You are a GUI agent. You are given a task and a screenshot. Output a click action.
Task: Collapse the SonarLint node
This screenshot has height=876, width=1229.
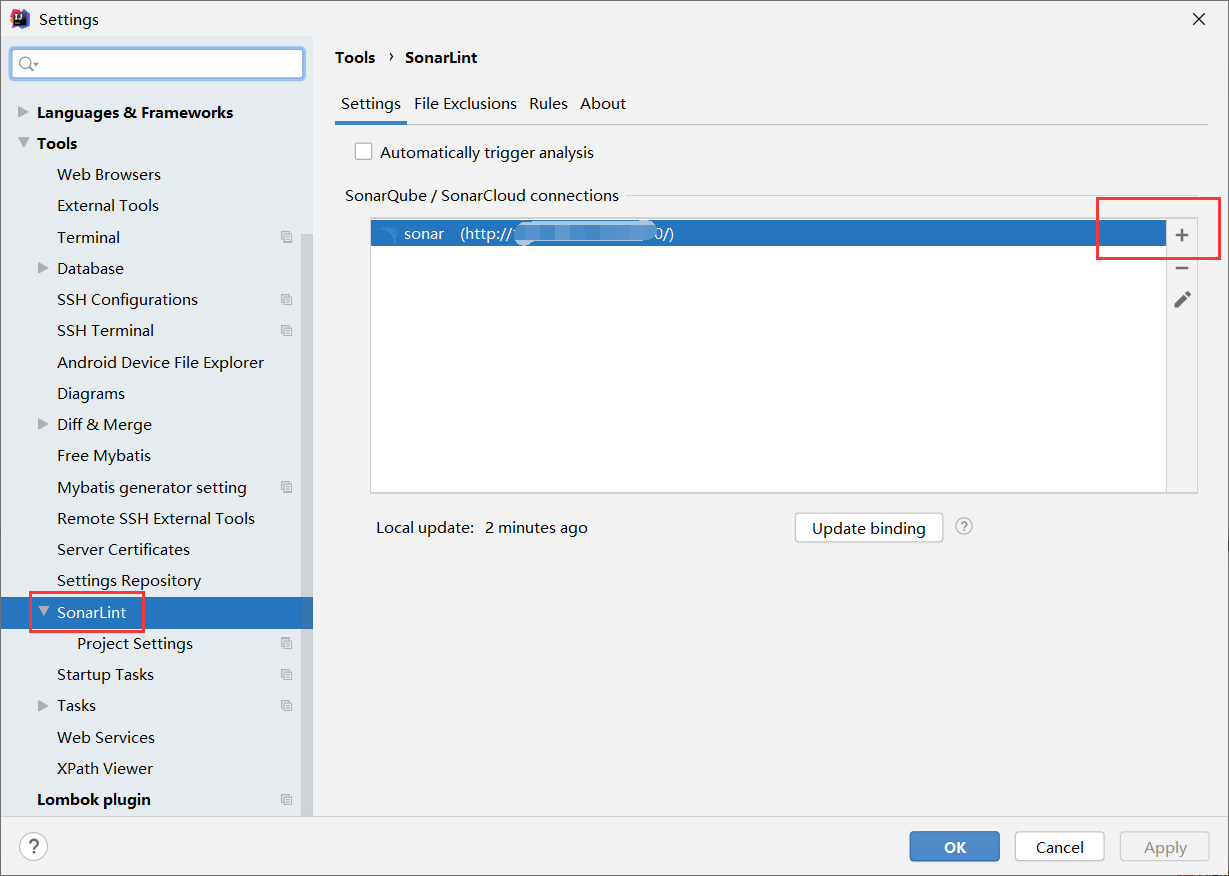[43, 611]
